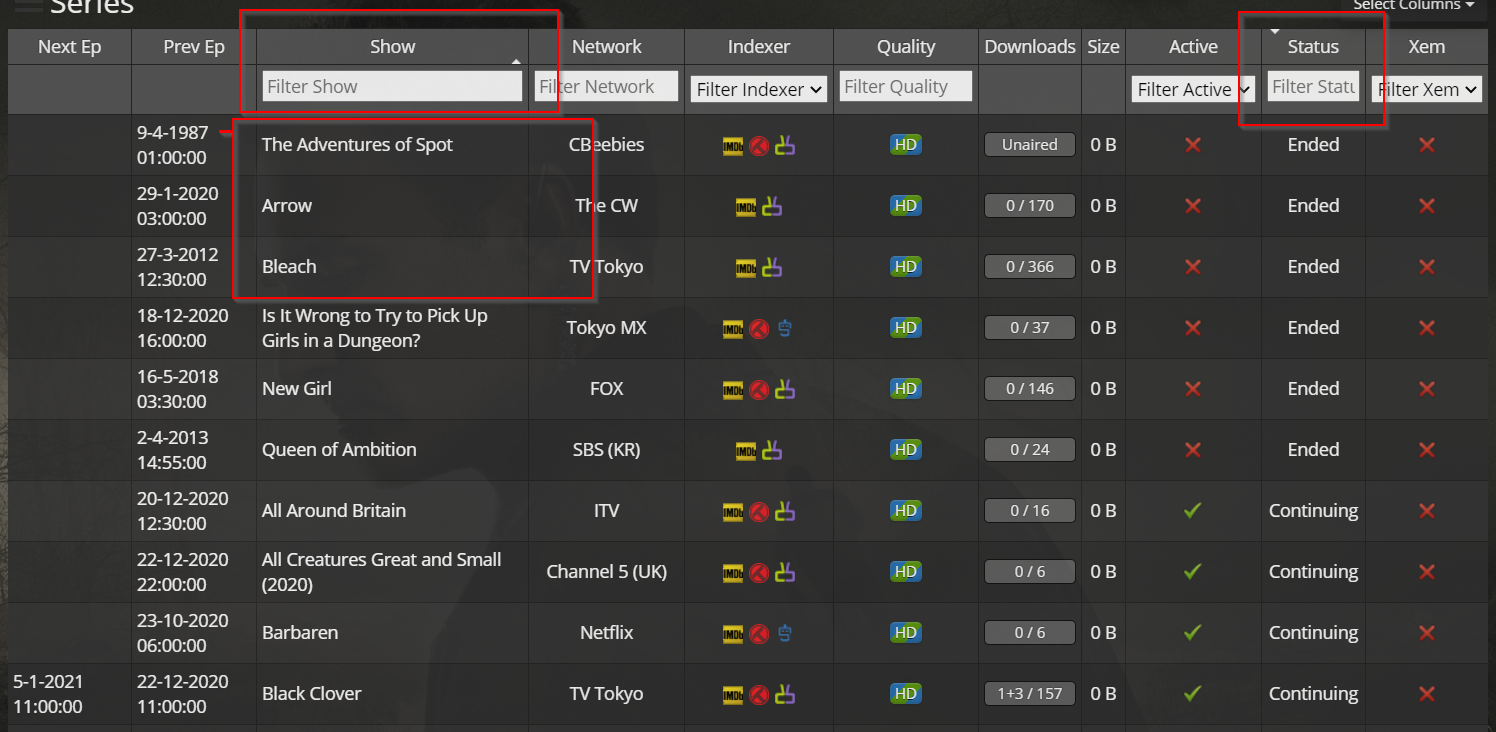Toggle the Xem cross for Black Clover
This screenshot has width=1496, height=732.
click(x=1427, y=693)
